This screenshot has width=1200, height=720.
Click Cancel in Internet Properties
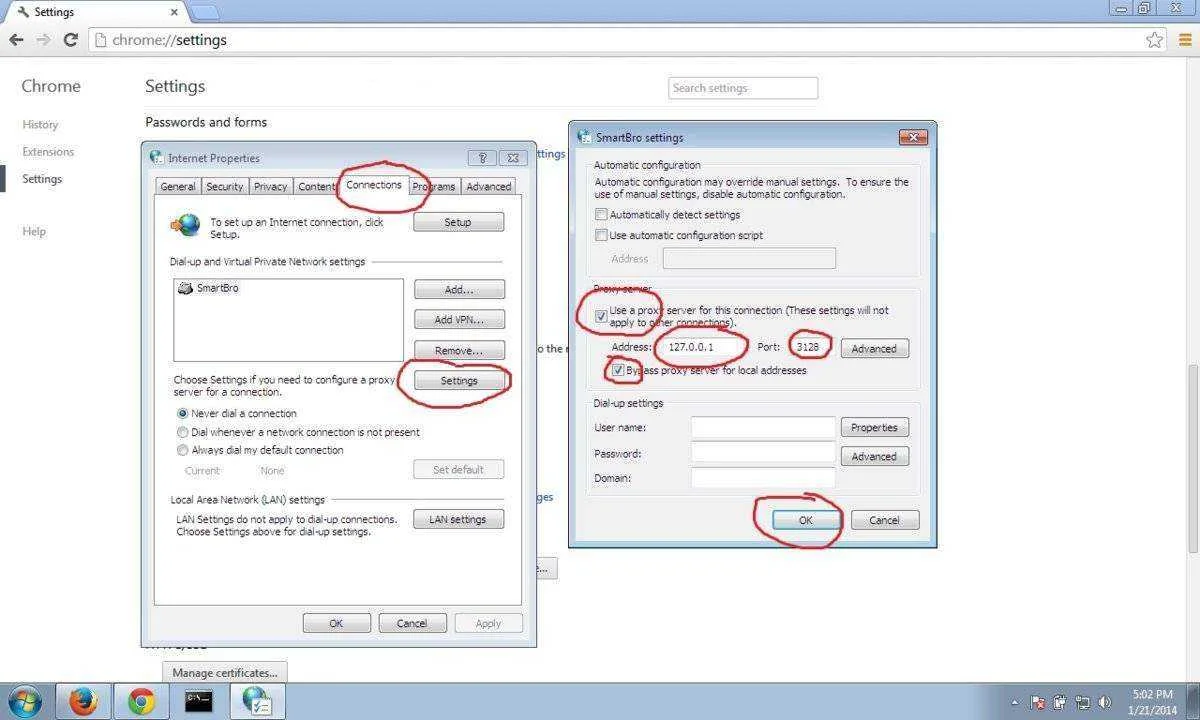pos(412,623)
